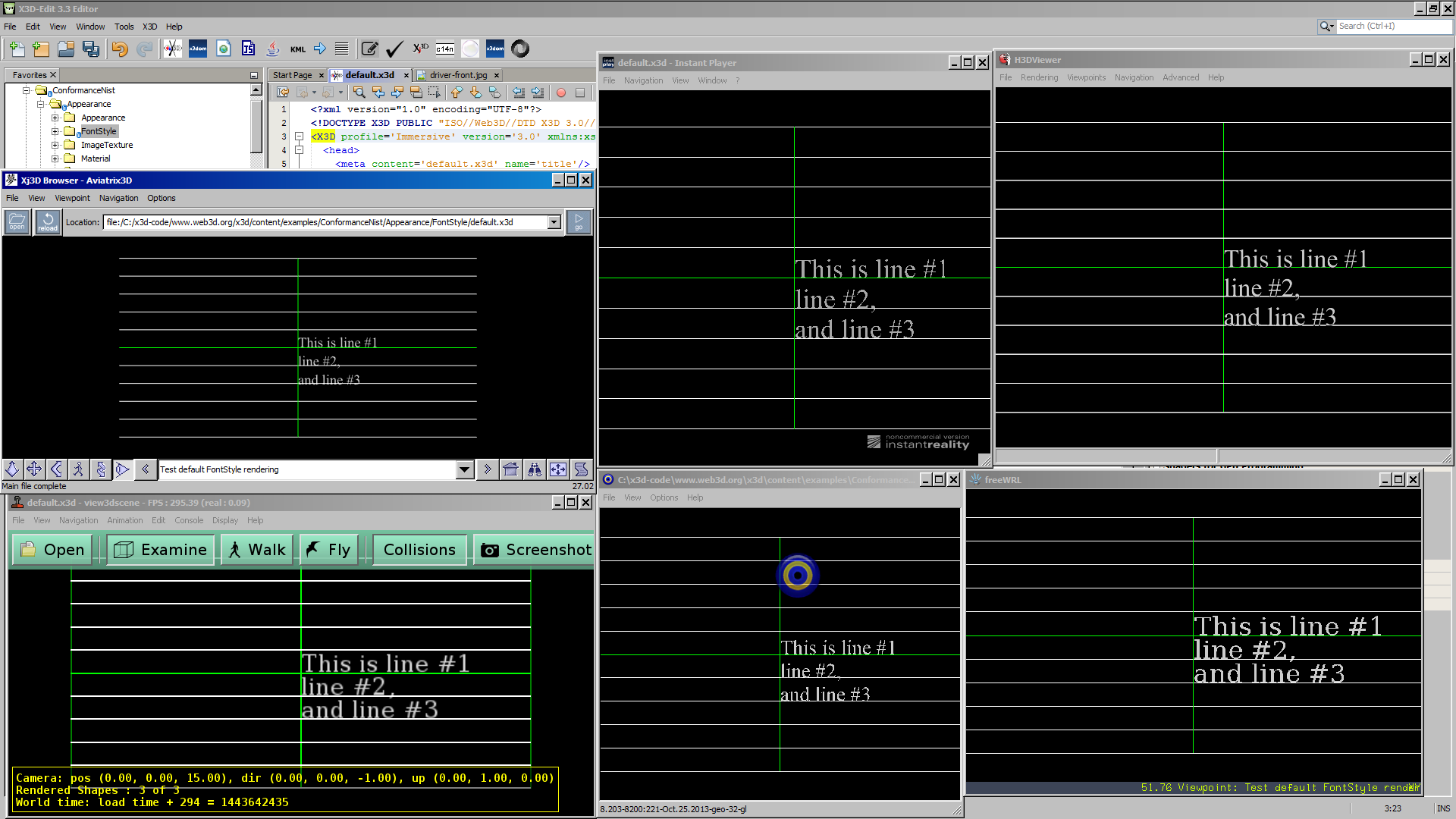Image resolution: width=1456 pixels, height=819 pixels.
Task: Open the Xj3D viewpoint list dropdown
Action: (465, 469)
